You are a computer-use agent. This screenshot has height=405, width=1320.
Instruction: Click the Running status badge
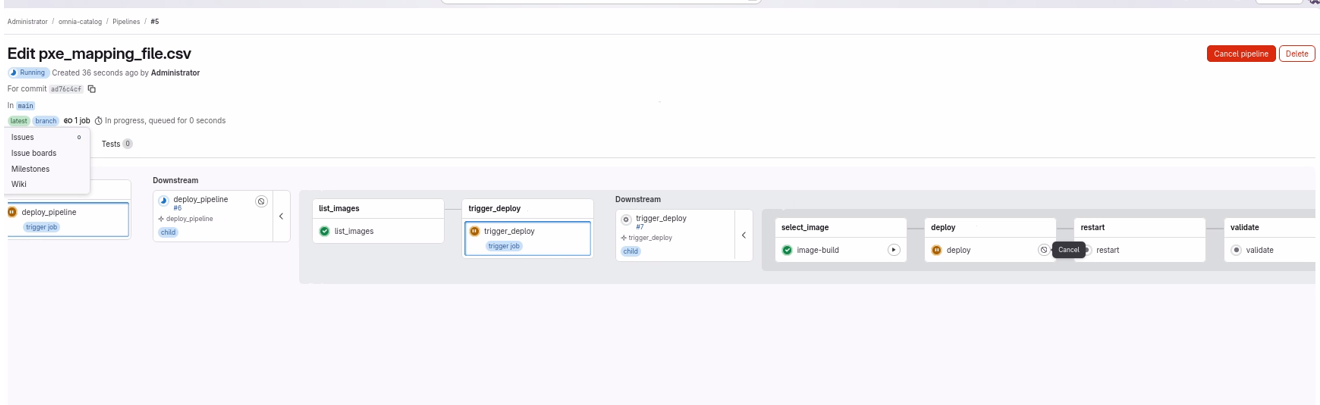click(28, 73)
